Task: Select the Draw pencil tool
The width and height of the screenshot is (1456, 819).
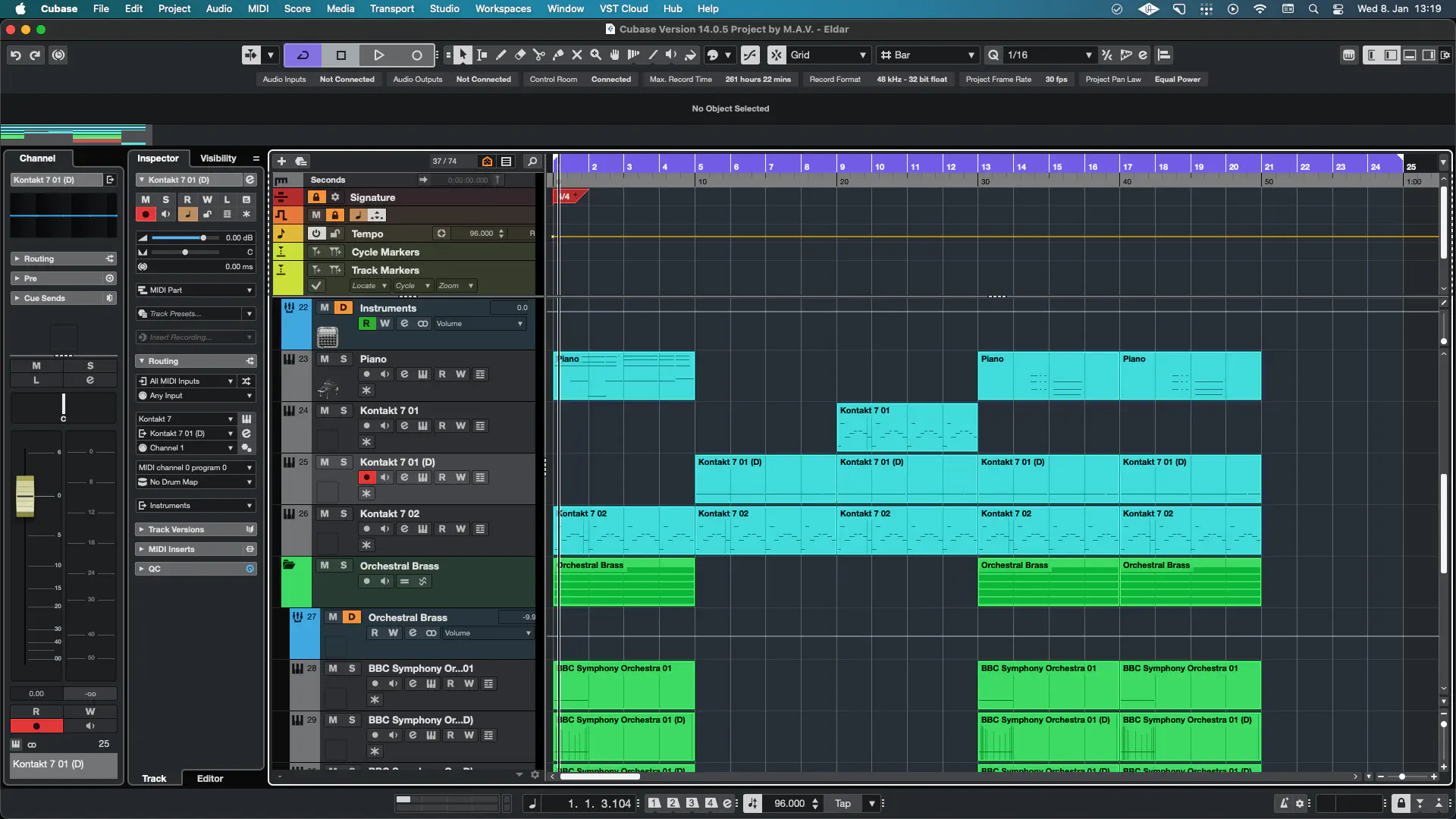Action: pyautogui.click(x=501, y=55)
